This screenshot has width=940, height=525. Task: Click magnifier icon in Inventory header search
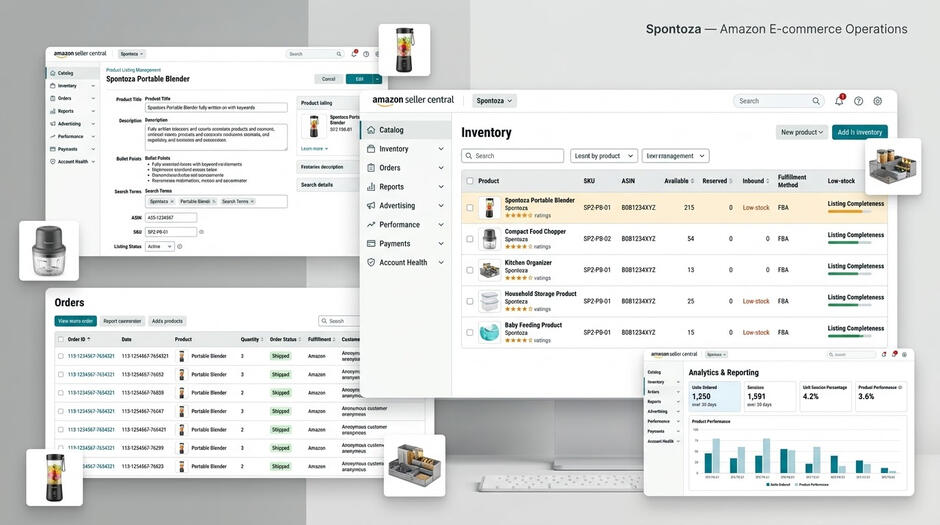pyautogui.click(x=816, y=101)
